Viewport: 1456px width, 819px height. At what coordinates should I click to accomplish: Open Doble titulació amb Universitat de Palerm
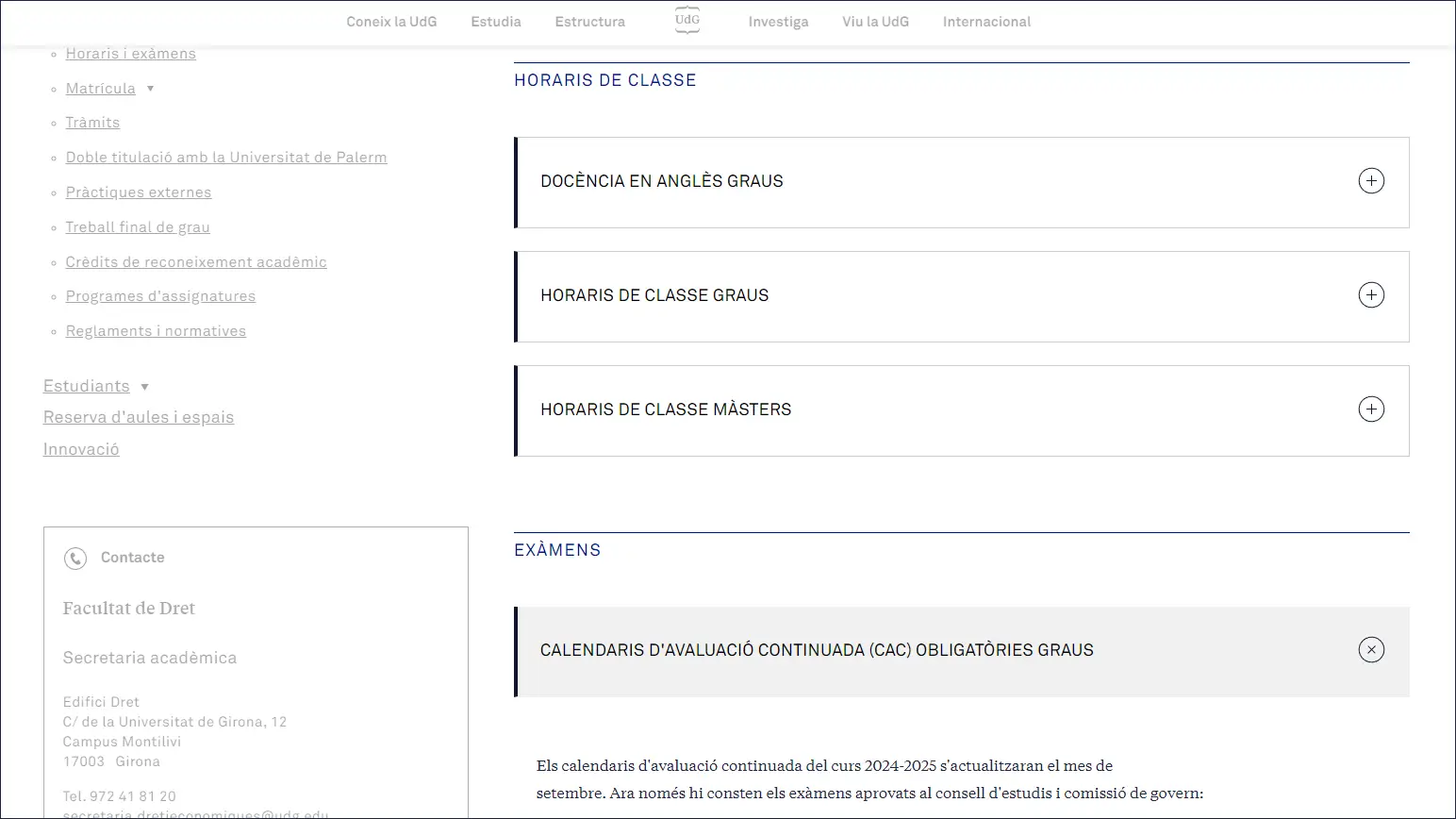[226, 158]
